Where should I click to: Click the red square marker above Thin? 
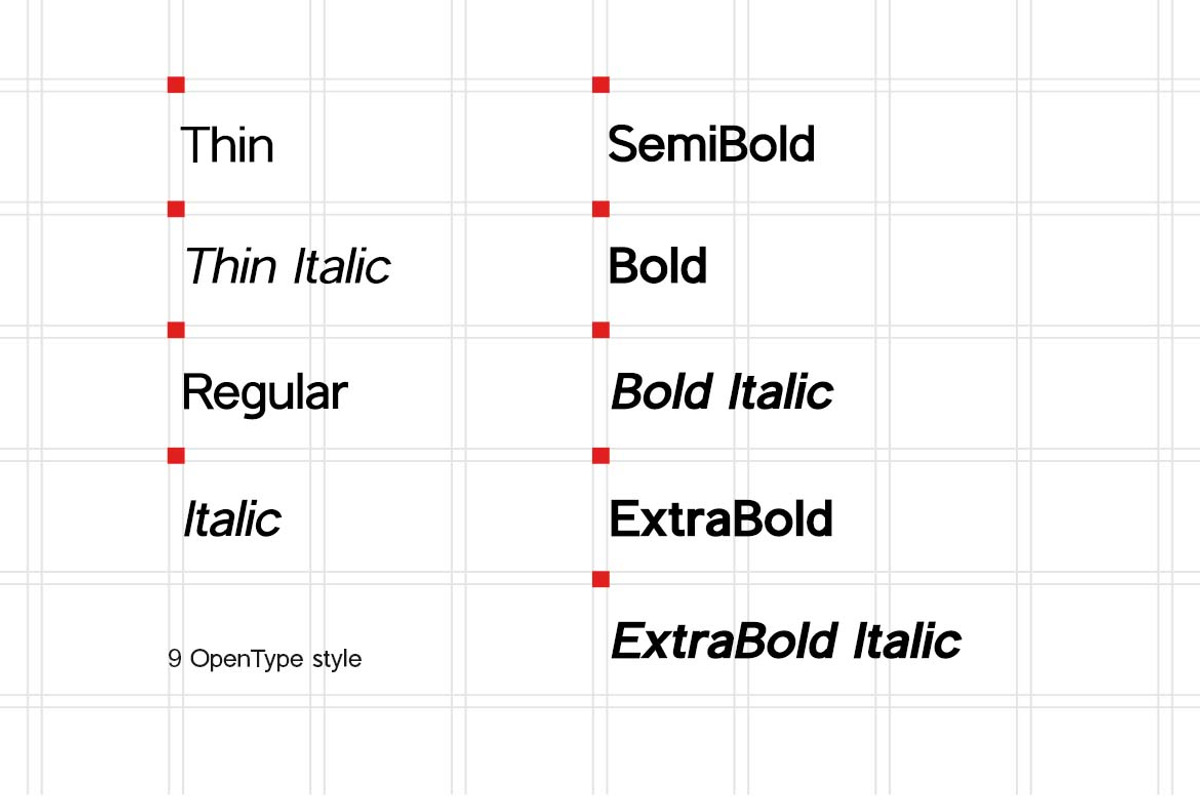coord(176,85)
